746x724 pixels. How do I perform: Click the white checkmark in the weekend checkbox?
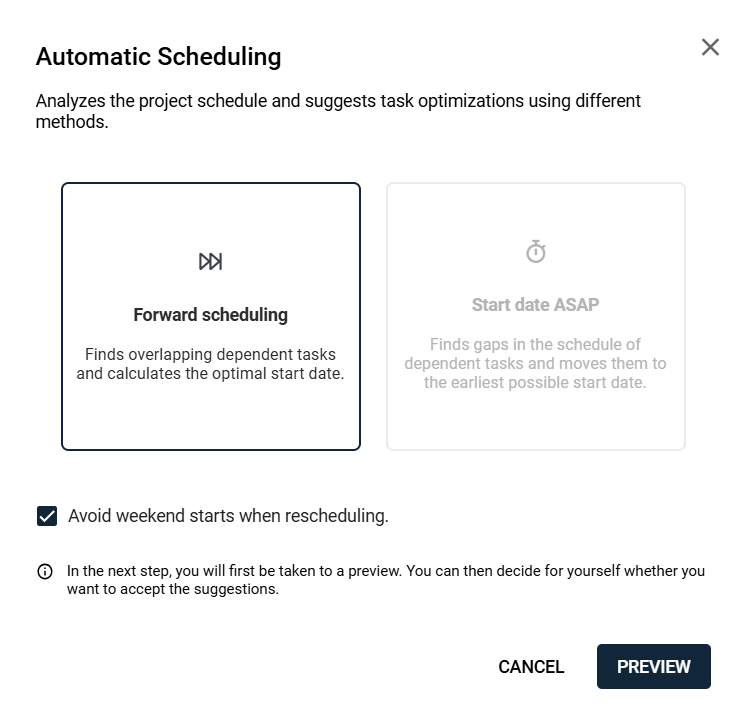point(47,516)
